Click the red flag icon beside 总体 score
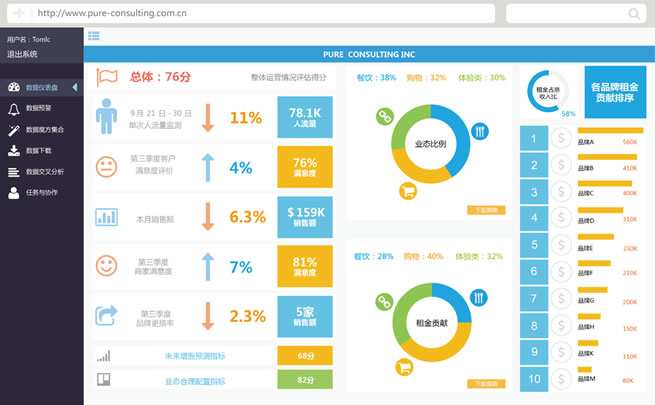 pos(108,77)
